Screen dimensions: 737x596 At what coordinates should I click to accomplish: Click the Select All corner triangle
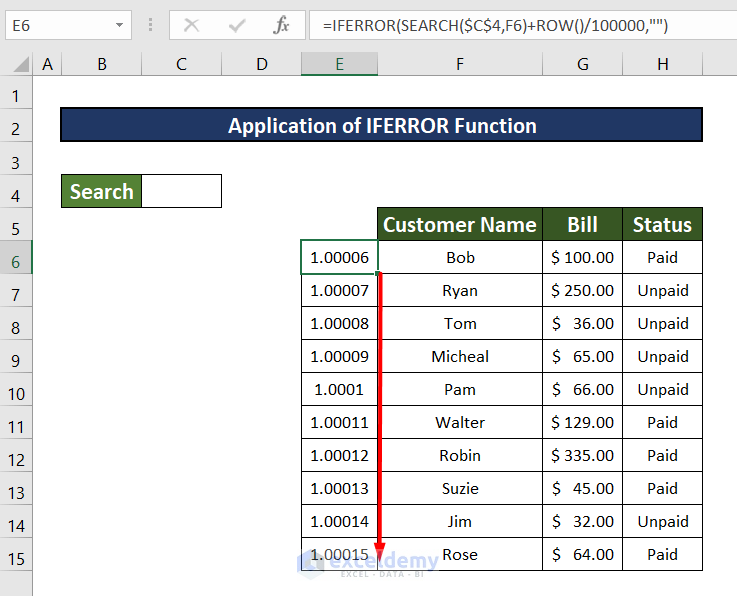point(17,65)
